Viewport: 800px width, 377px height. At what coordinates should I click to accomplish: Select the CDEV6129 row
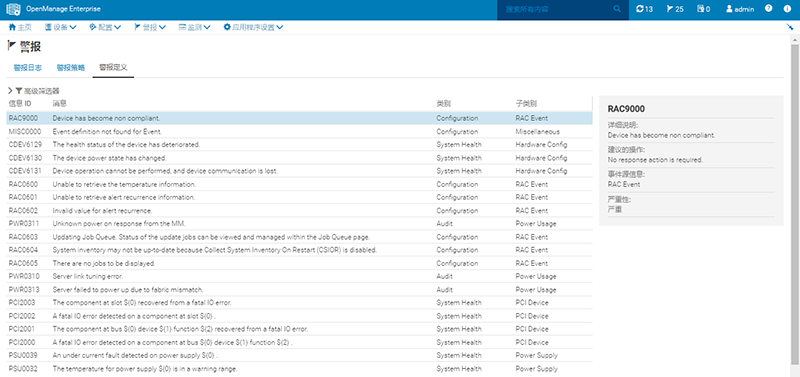coord(299,145)
